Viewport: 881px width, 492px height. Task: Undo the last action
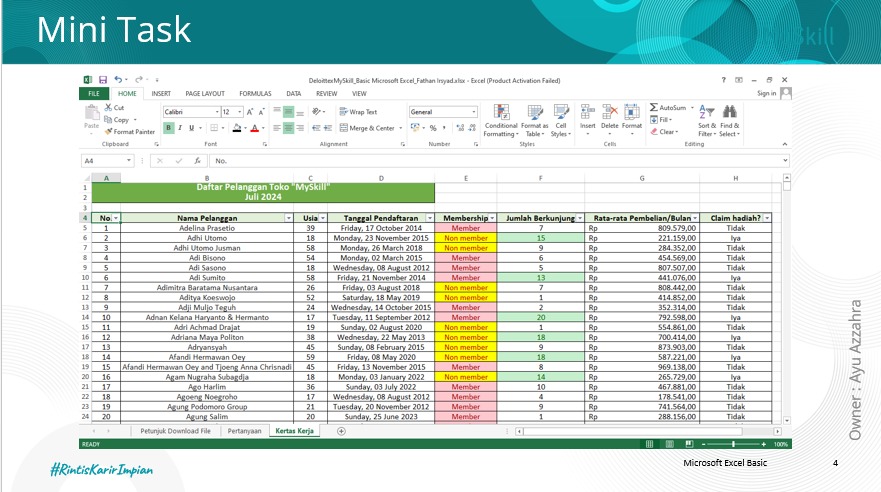pyautogui.click(x=118, y=80)
